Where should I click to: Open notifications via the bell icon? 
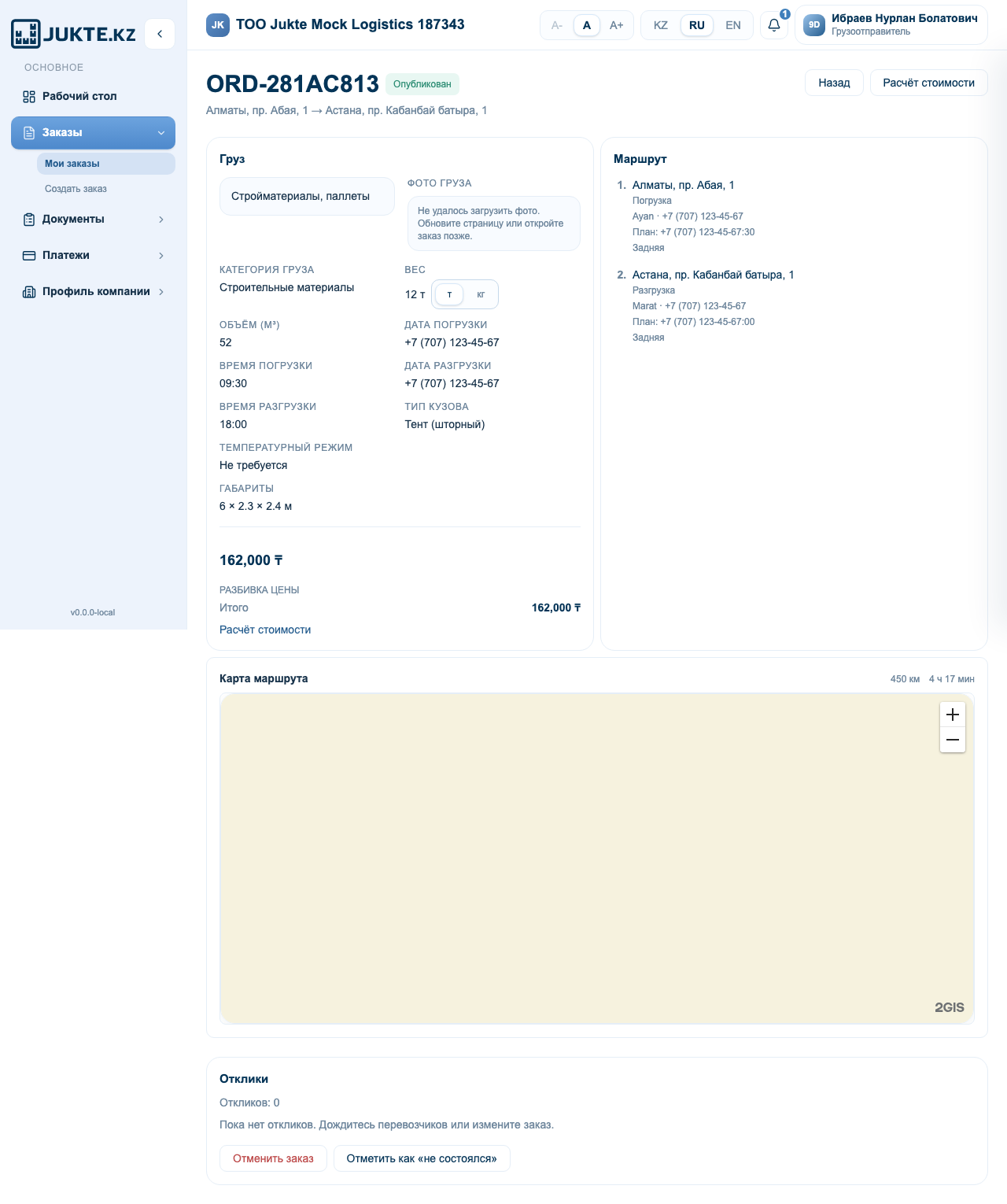coord(774,25)
